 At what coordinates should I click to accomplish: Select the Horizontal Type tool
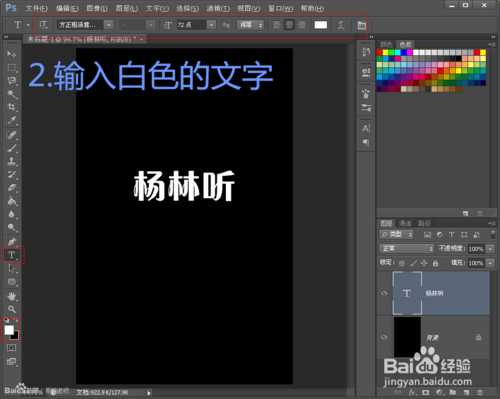12,255
